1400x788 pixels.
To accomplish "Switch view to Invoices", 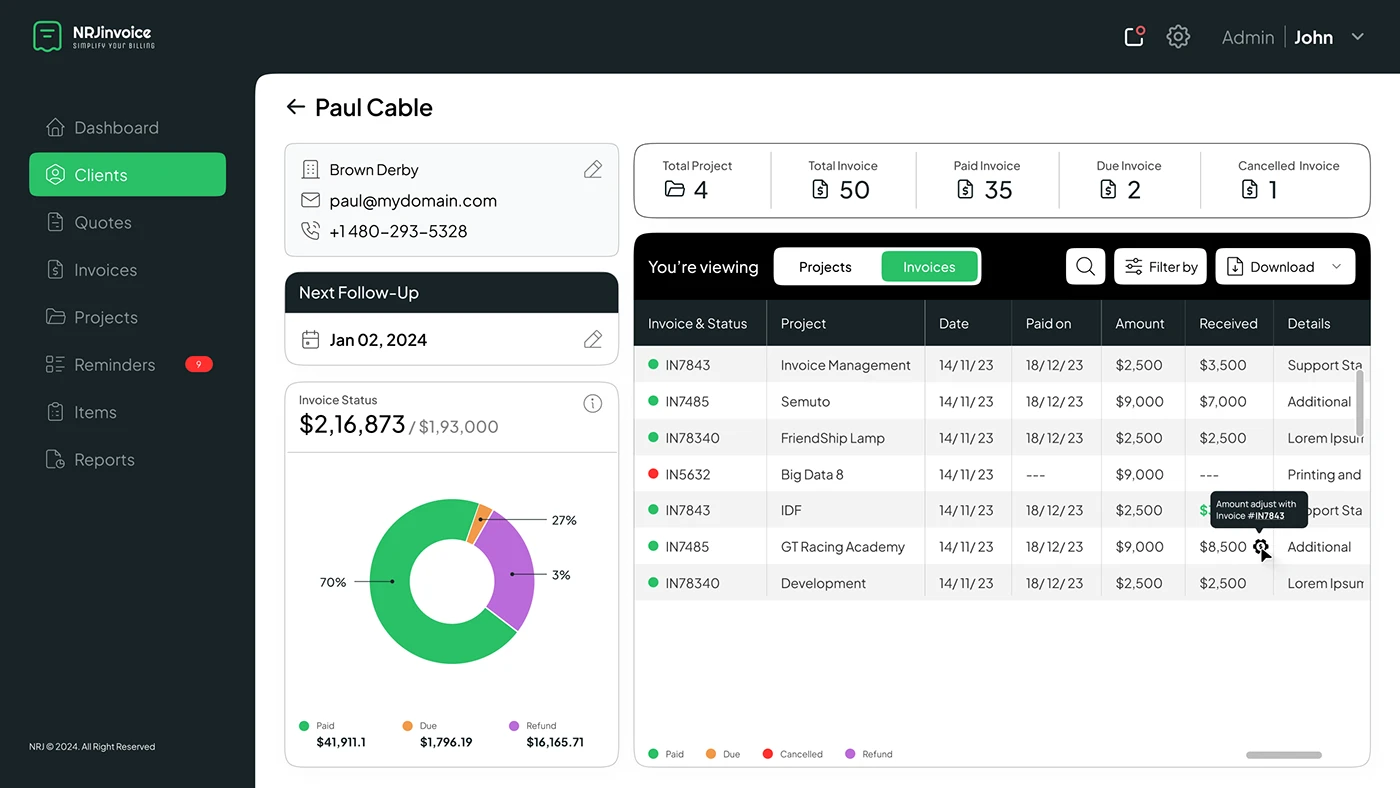I will tap(929, 267).
